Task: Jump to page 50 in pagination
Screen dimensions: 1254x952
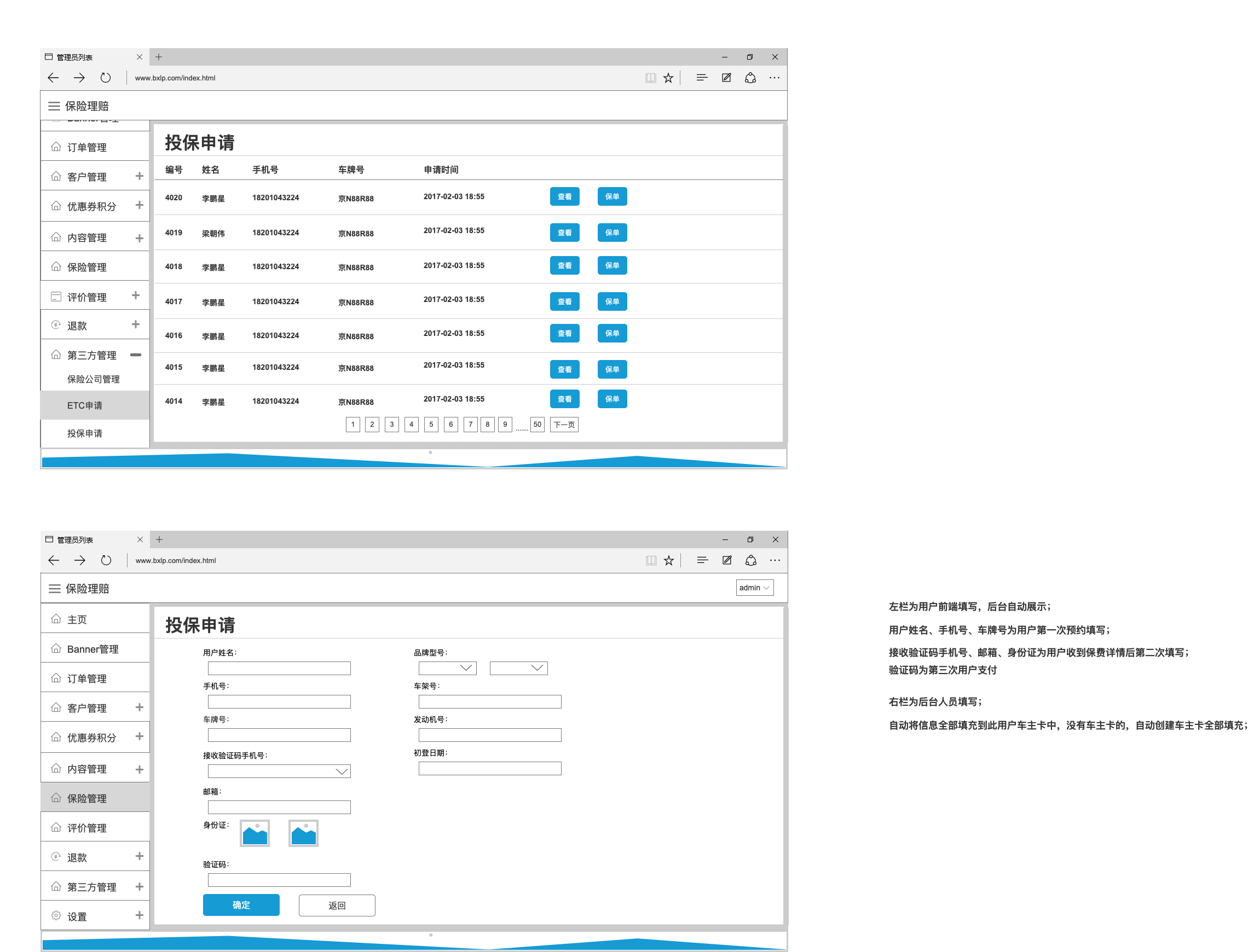Action: (x=538, y=425)
